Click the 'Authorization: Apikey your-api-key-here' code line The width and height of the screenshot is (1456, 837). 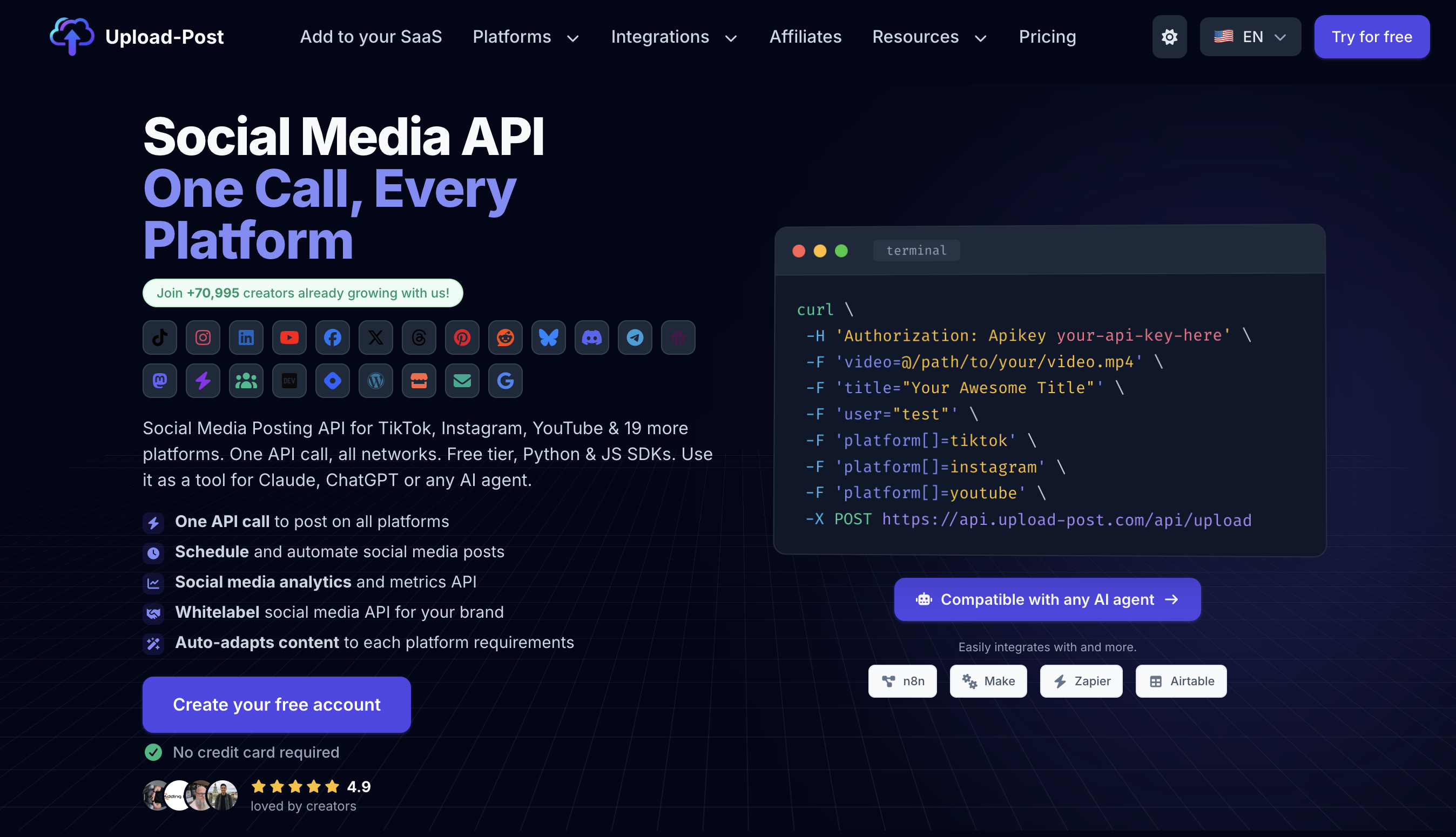[1028, 336]
